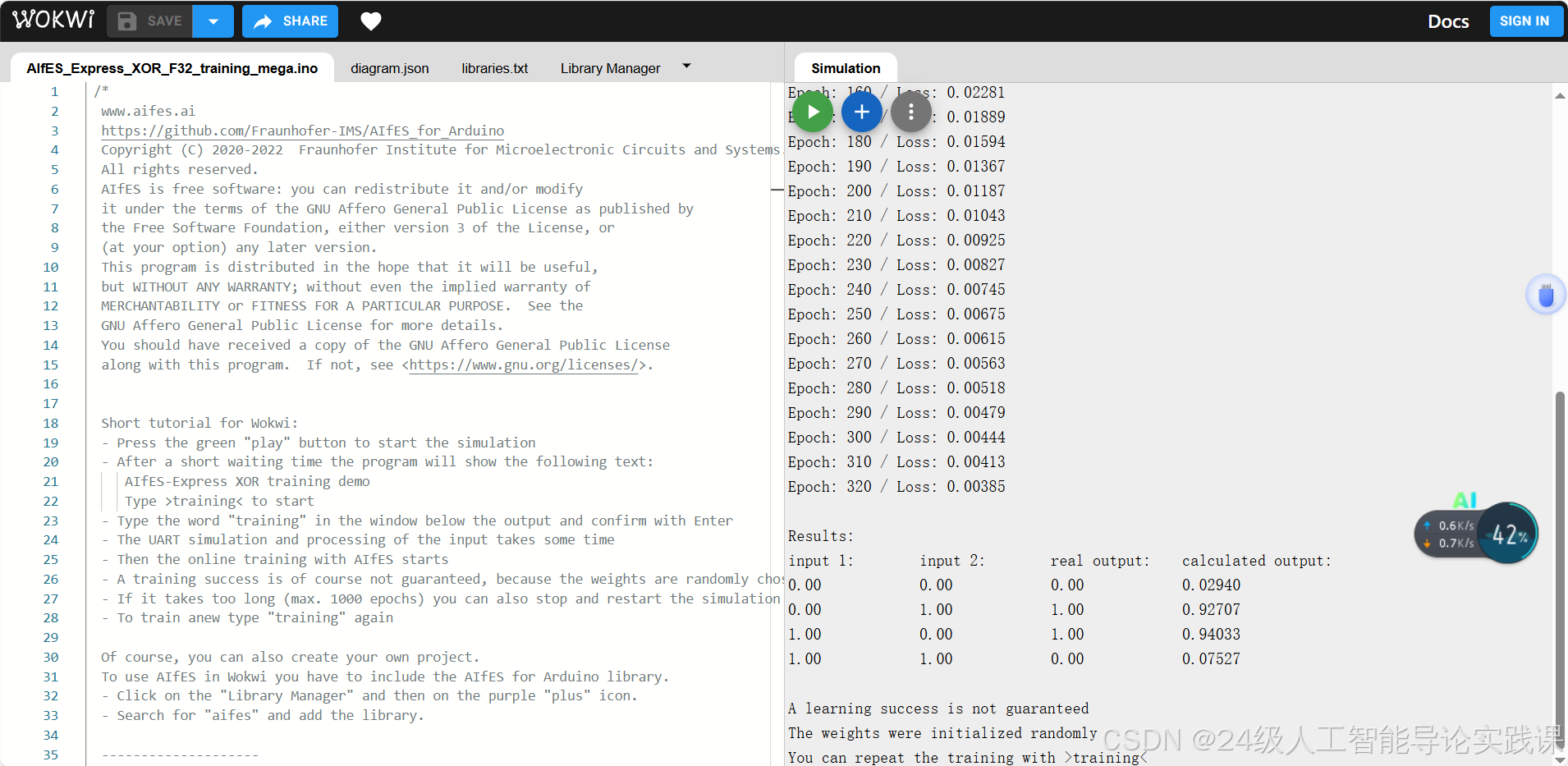The width and height of the screenshot is (1568, 766).
Task: Open the save options dropdown arrow
Action: click(213, 21)
